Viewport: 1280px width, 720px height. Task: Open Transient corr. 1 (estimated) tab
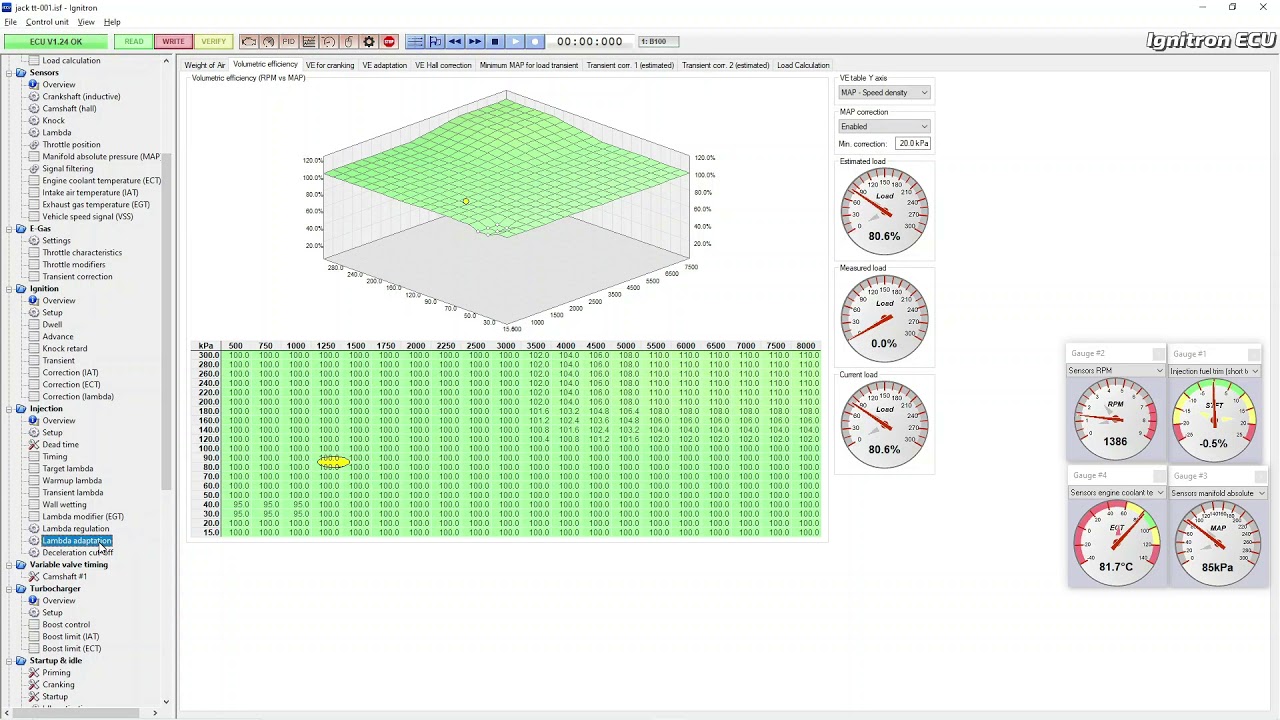pyautogui.click(x=630, y=65)
